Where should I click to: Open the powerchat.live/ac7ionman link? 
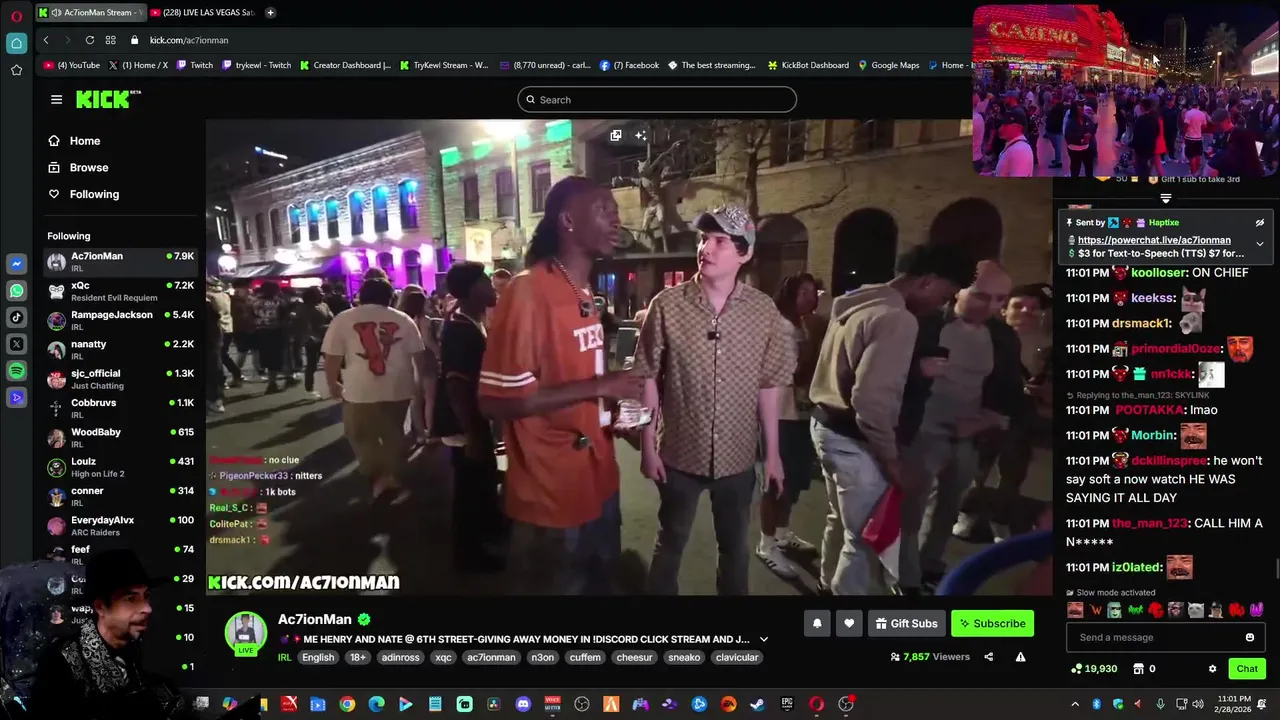(1154, 240)
